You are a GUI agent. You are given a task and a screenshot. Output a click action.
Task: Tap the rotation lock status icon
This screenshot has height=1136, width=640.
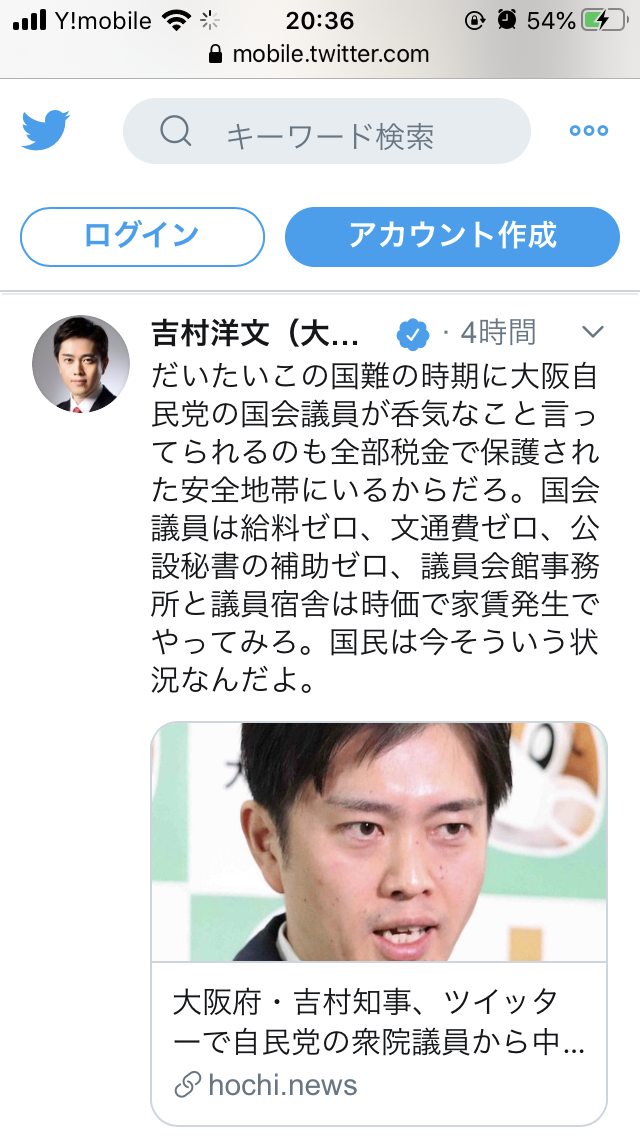[x=475, y=20]
